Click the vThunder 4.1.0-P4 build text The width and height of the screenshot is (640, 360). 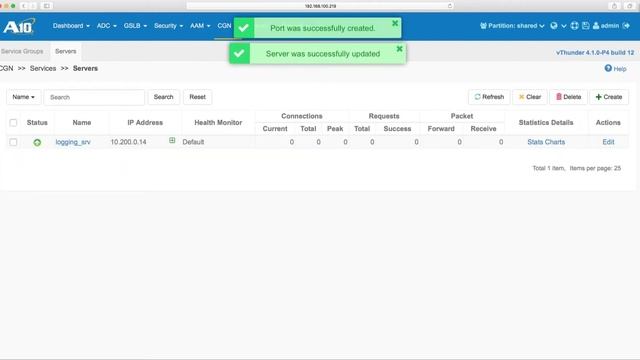595,53
